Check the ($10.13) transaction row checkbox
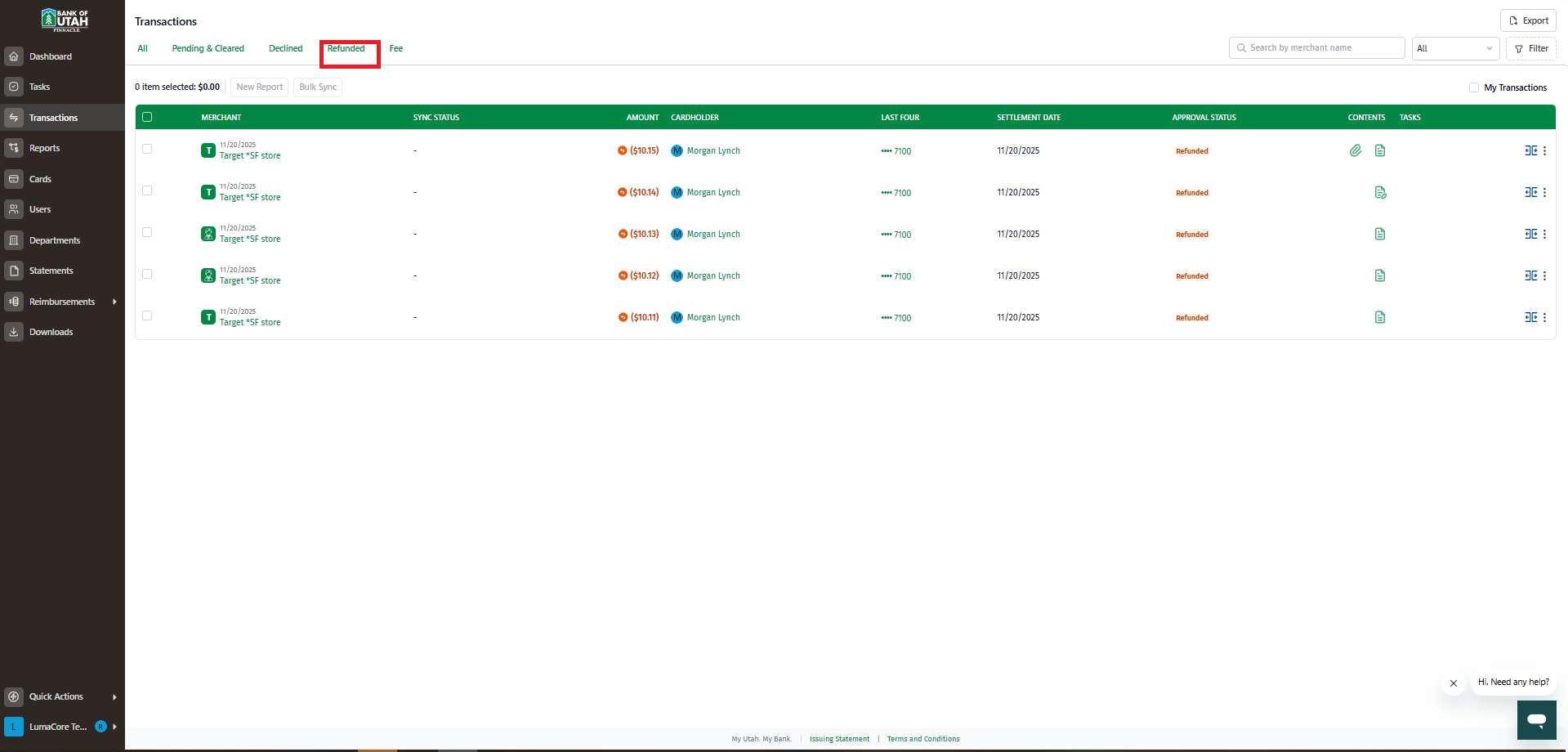The width and height of the screenshot is (1568, 752). [x=147, y=232]
